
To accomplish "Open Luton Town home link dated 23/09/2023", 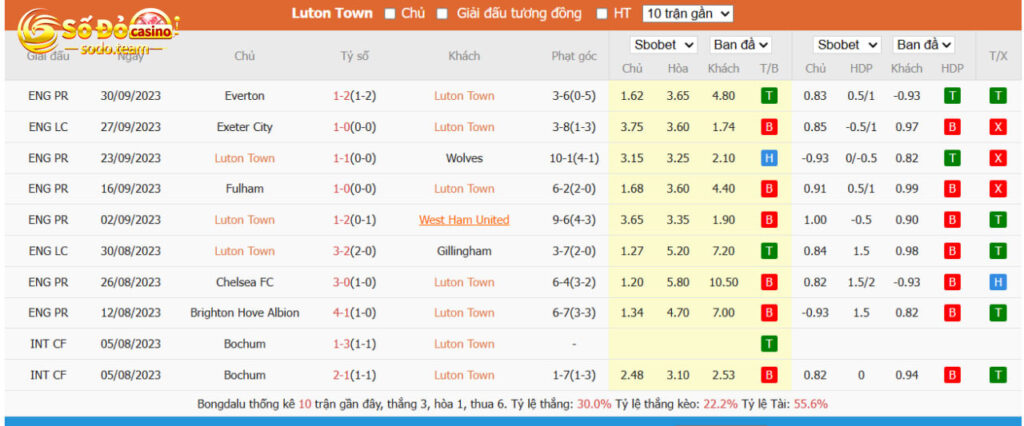I will 244,158.
